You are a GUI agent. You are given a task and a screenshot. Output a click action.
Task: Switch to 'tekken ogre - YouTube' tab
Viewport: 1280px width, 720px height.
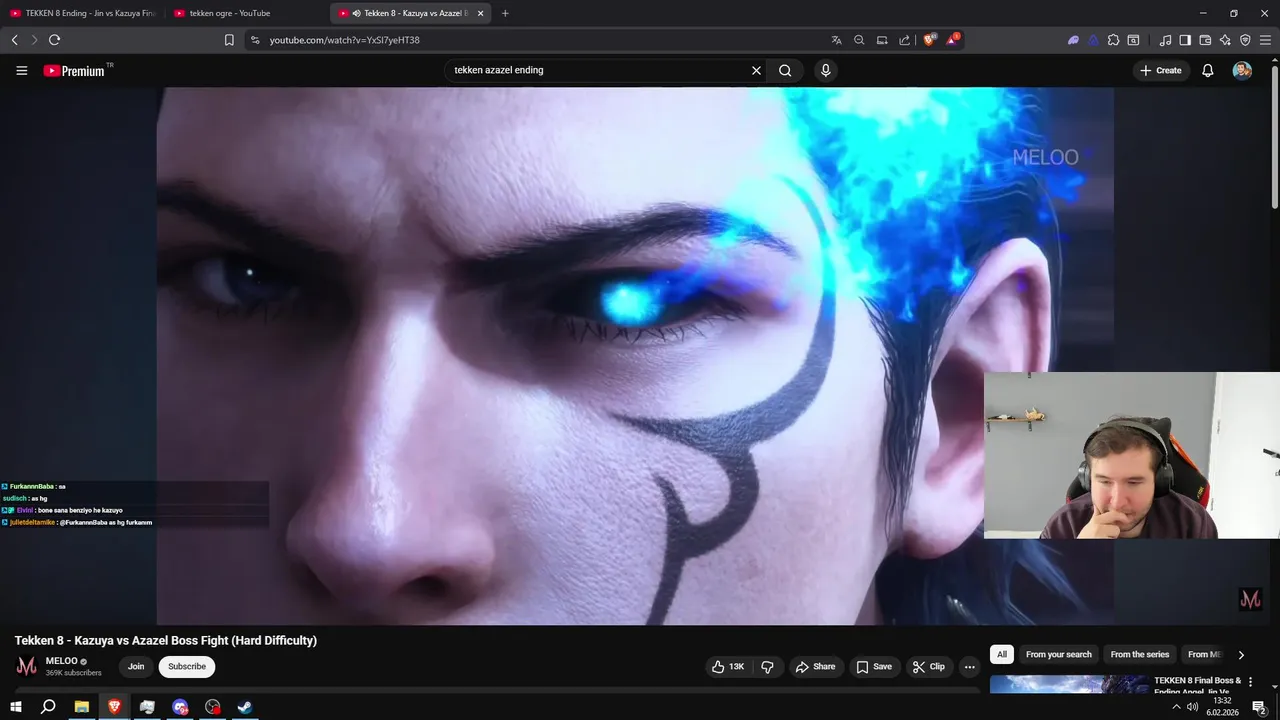click(x=247, y=13)
